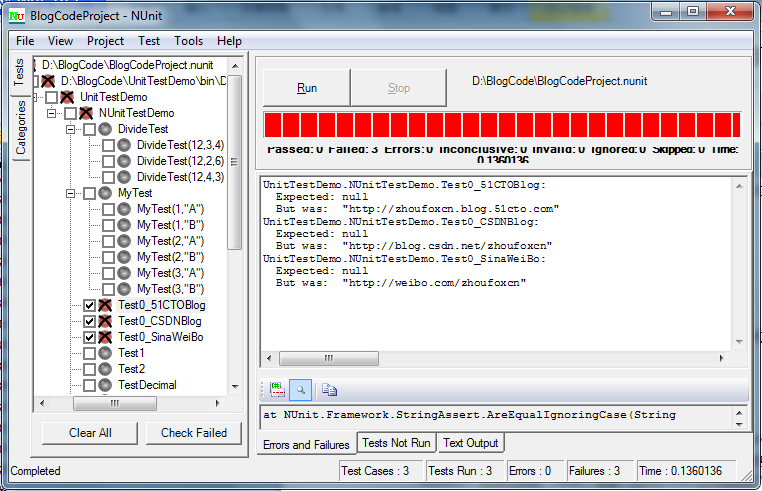Click the failed icon next to NUnitTestDemo
The image size is (762, 491).
[x=86, y=113]
